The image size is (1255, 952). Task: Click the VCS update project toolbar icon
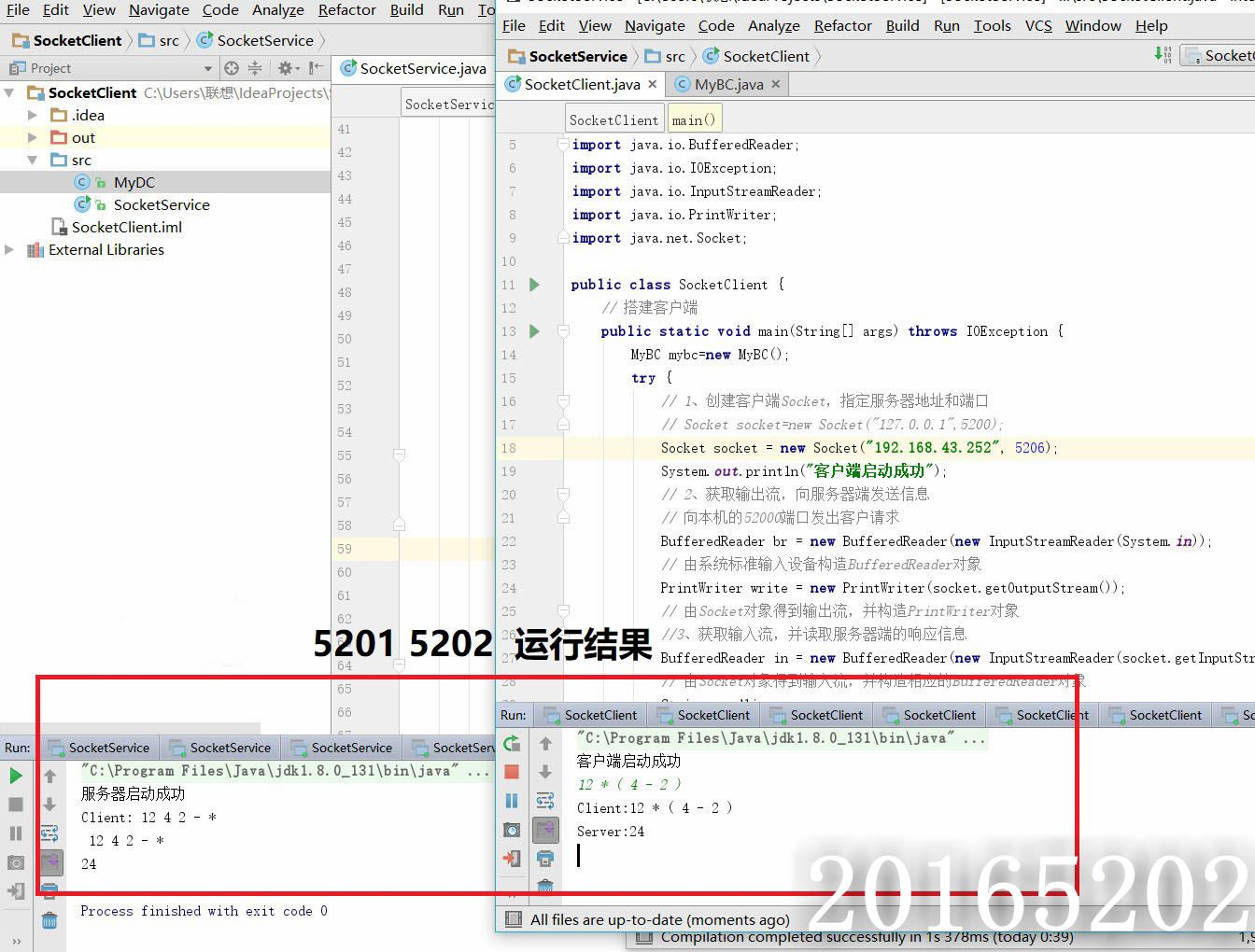pyautogui.click(x=1163, y=55)
